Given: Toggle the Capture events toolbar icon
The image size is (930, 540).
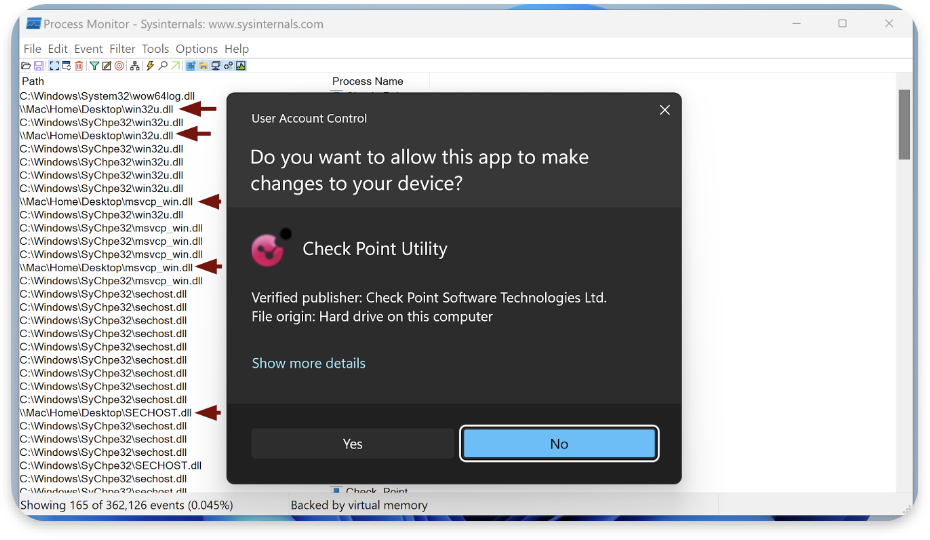Looking at the screenshot, I should pyautogui.click(x=55, y=66).
